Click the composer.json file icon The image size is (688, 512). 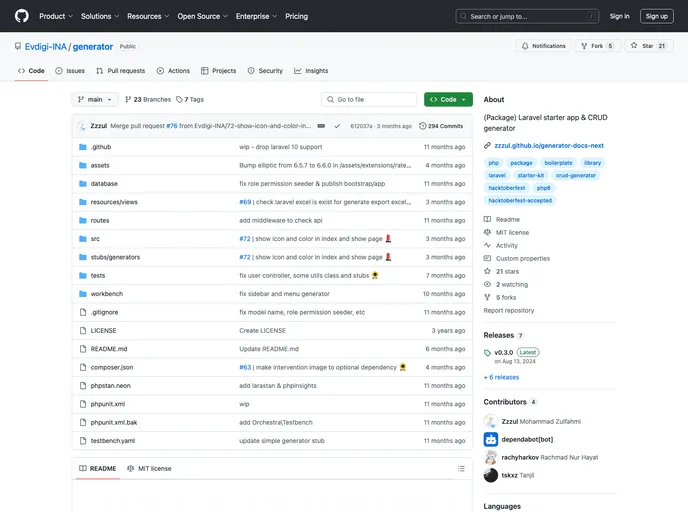click(x=83, y=367)
